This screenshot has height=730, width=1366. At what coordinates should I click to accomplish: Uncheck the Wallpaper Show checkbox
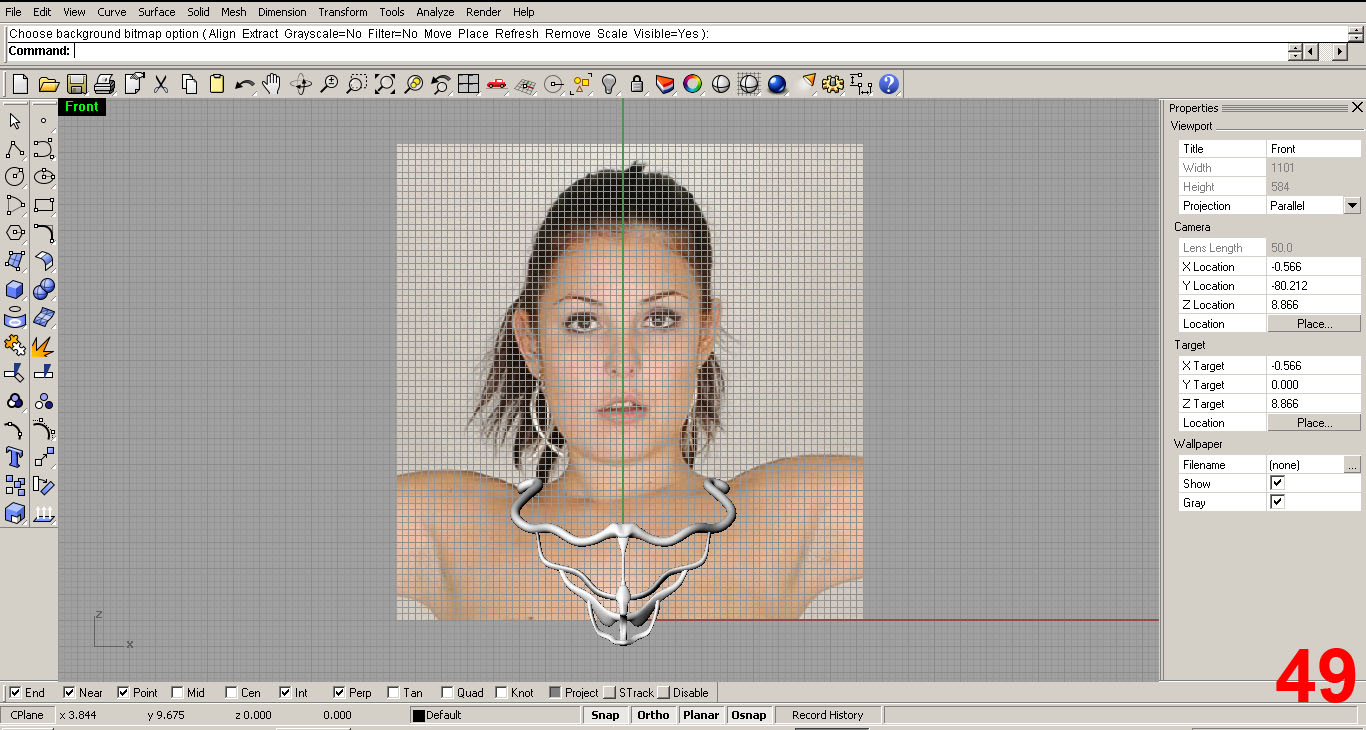click(1277, 483)
